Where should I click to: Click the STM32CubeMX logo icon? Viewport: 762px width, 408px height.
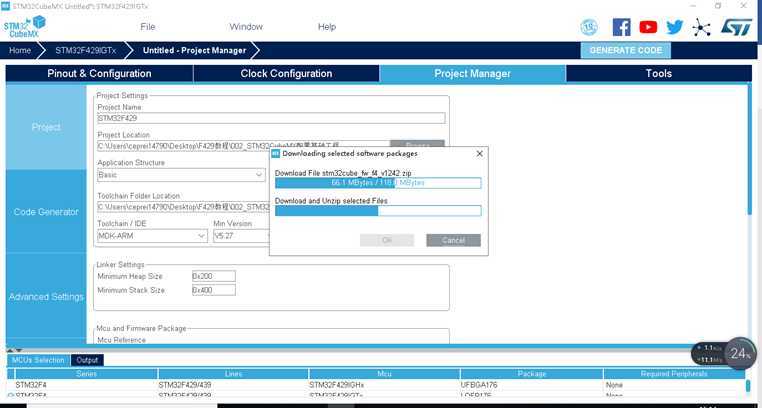(x=24, y=27)
